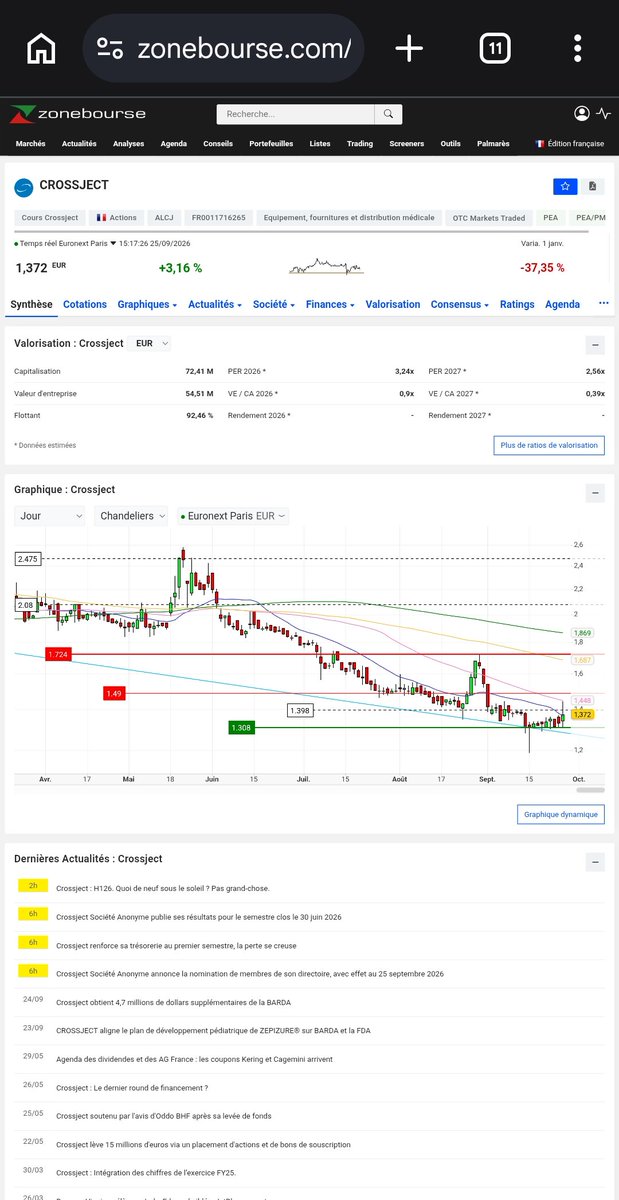Focus the Recherche search field
This screenshot has height=1200, width=619.
point(295,114)
